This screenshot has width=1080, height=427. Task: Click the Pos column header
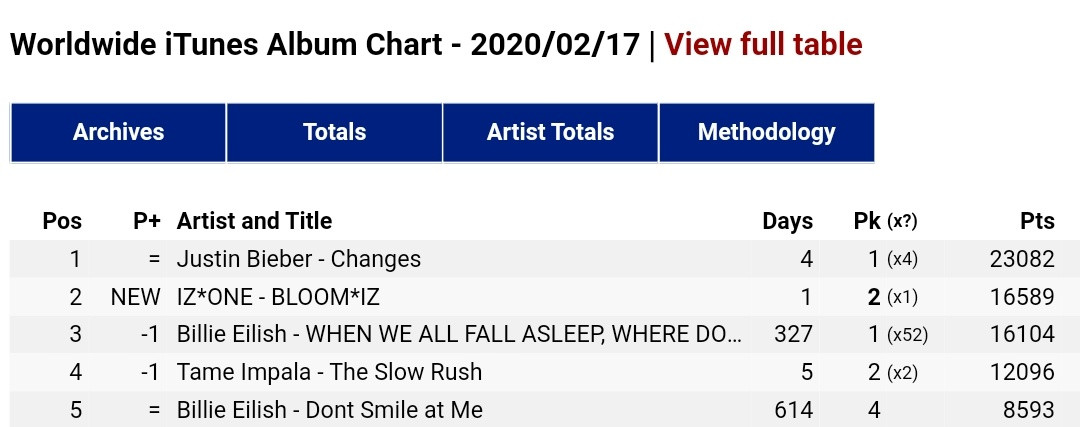tap(62, 221)
